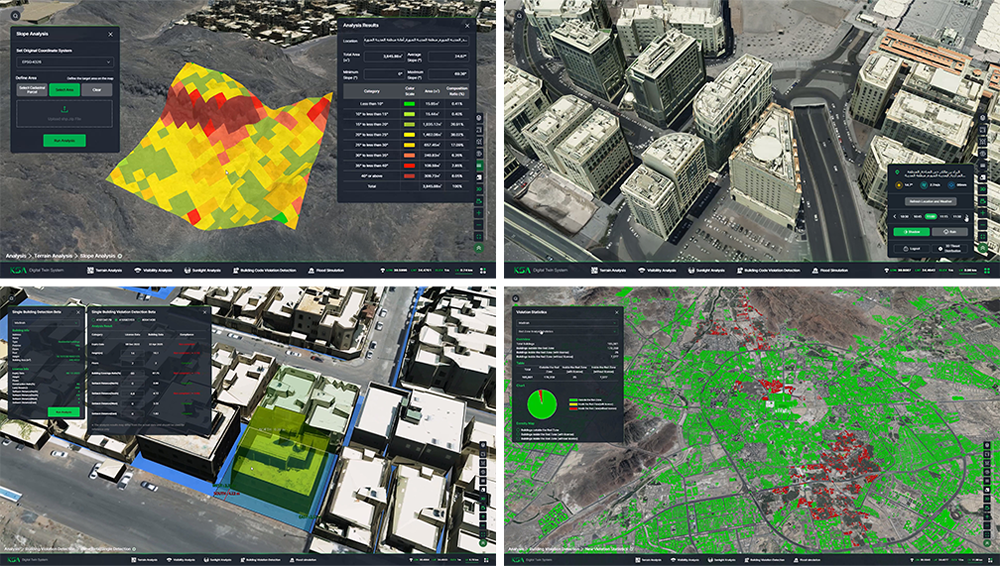Toggle the Rain option in the weather panel

point(950,232)
